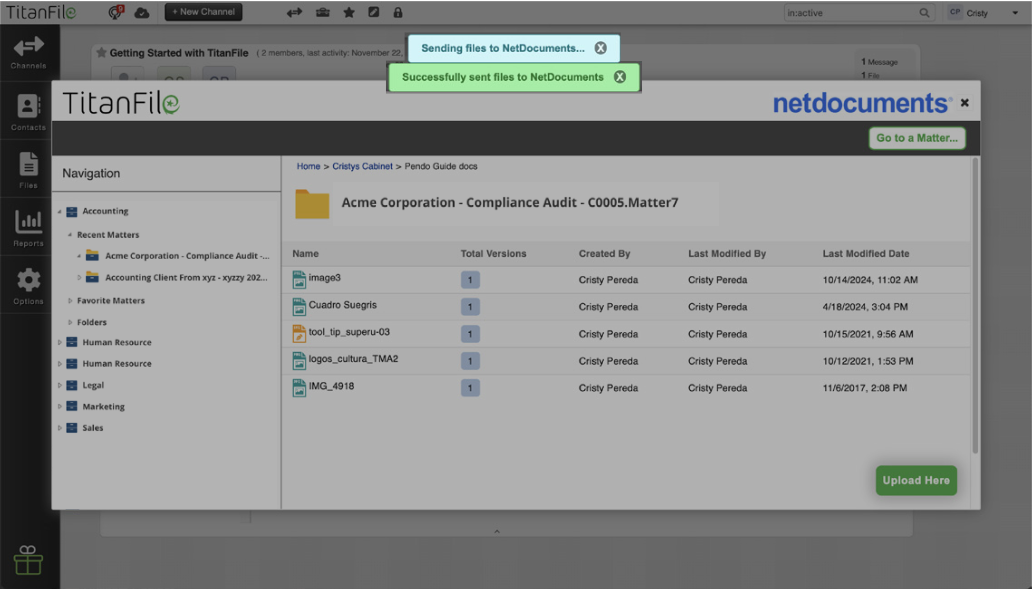The width and height of the screenshot is (1032, 590).
Task: Click version badge for IMG_4918
Action: pyautogui.click(x=470, y=388)
